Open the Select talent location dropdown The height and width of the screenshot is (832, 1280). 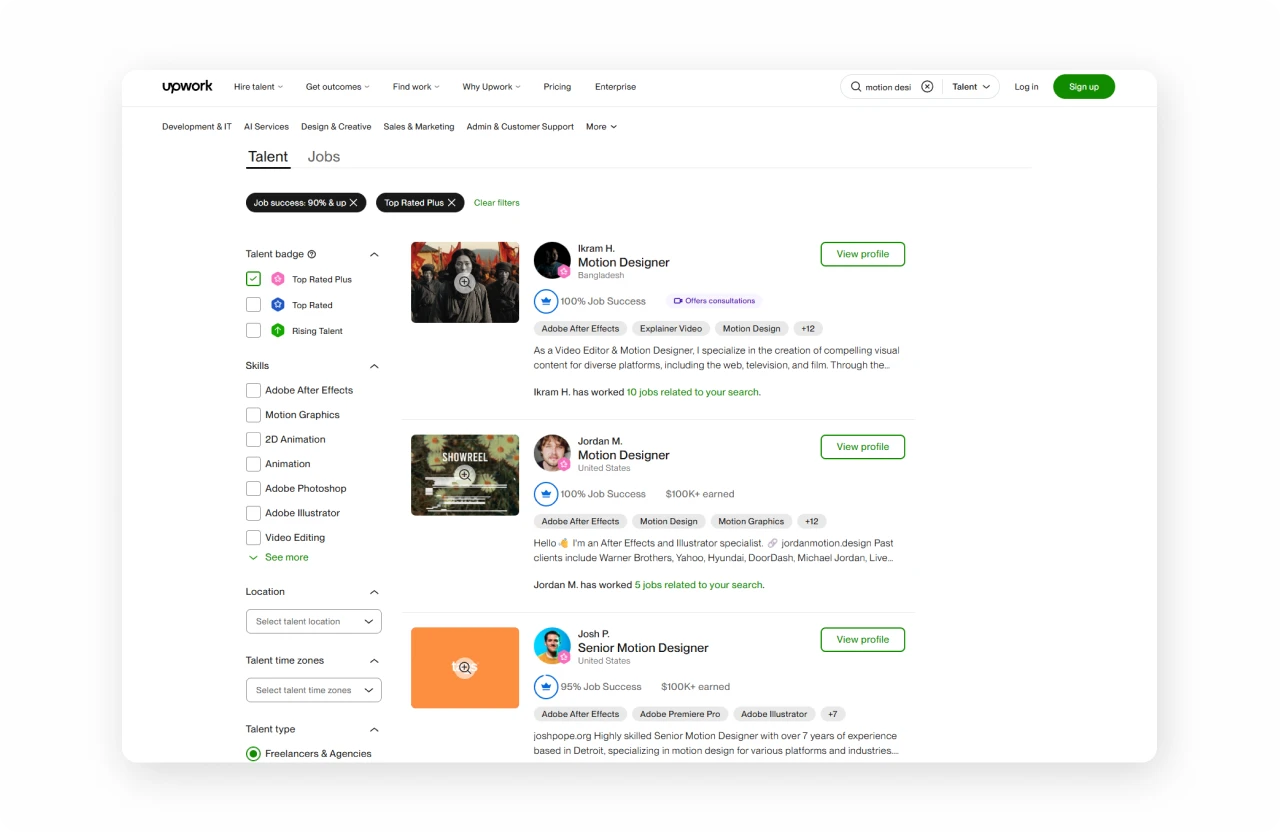coord(314,621)
